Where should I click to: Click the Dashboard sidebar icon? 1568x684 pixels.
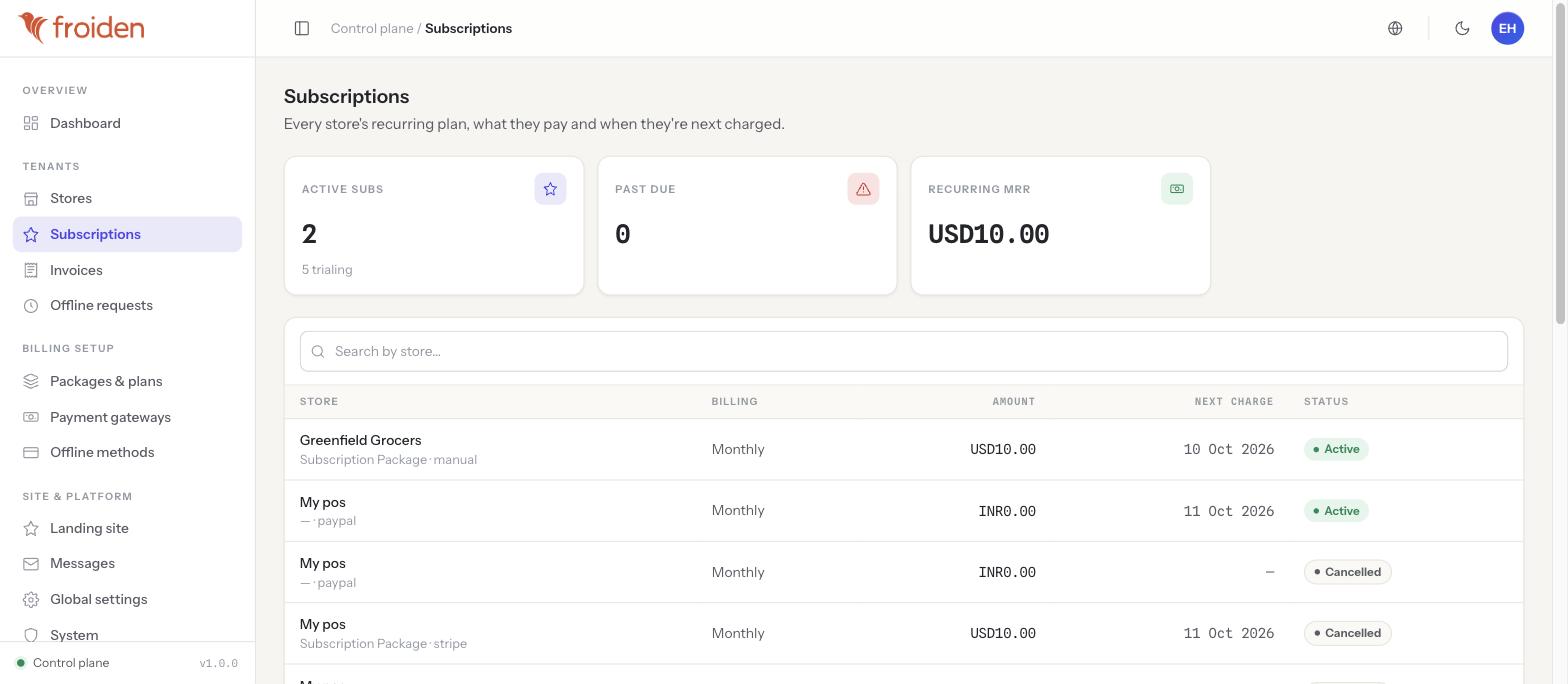[x=31, y=123]
